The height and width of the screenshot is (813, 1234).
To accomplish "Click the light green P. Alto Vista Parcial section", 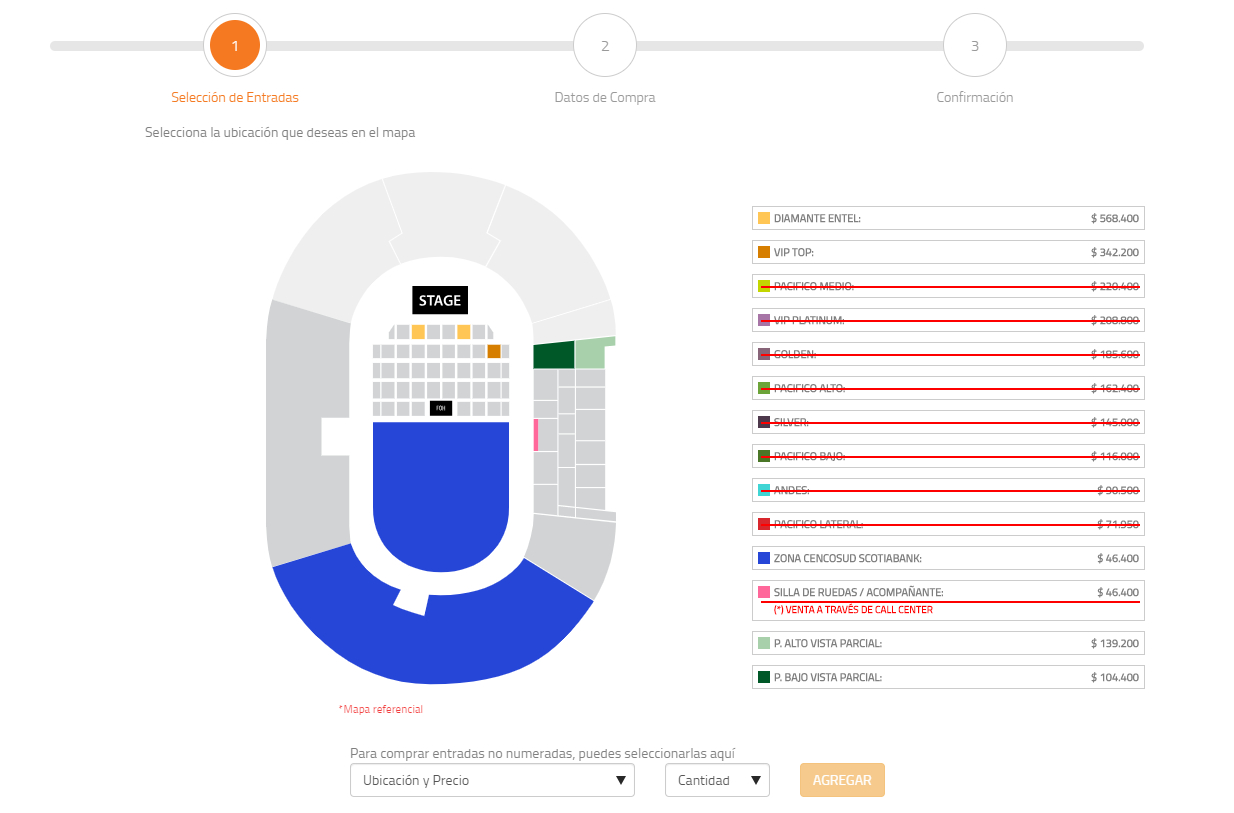I will (591, 354).
